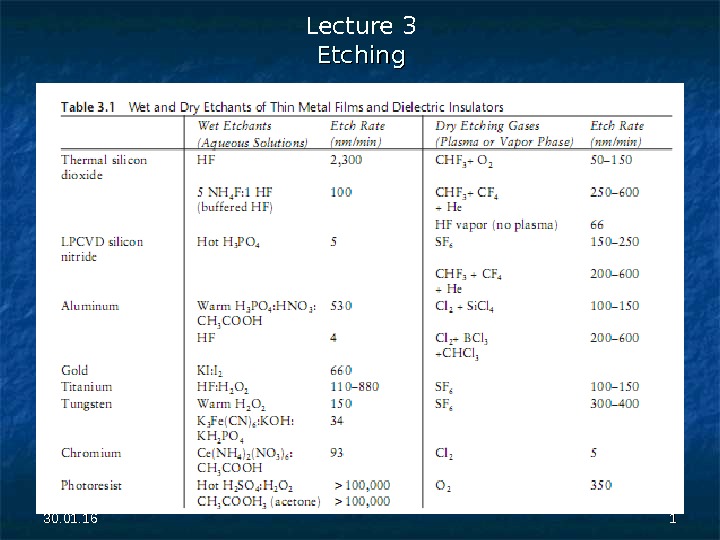Click 'HF vapor (no plasma)' entry
Viewport: 720px width, 540px height.
coord(496,225)
